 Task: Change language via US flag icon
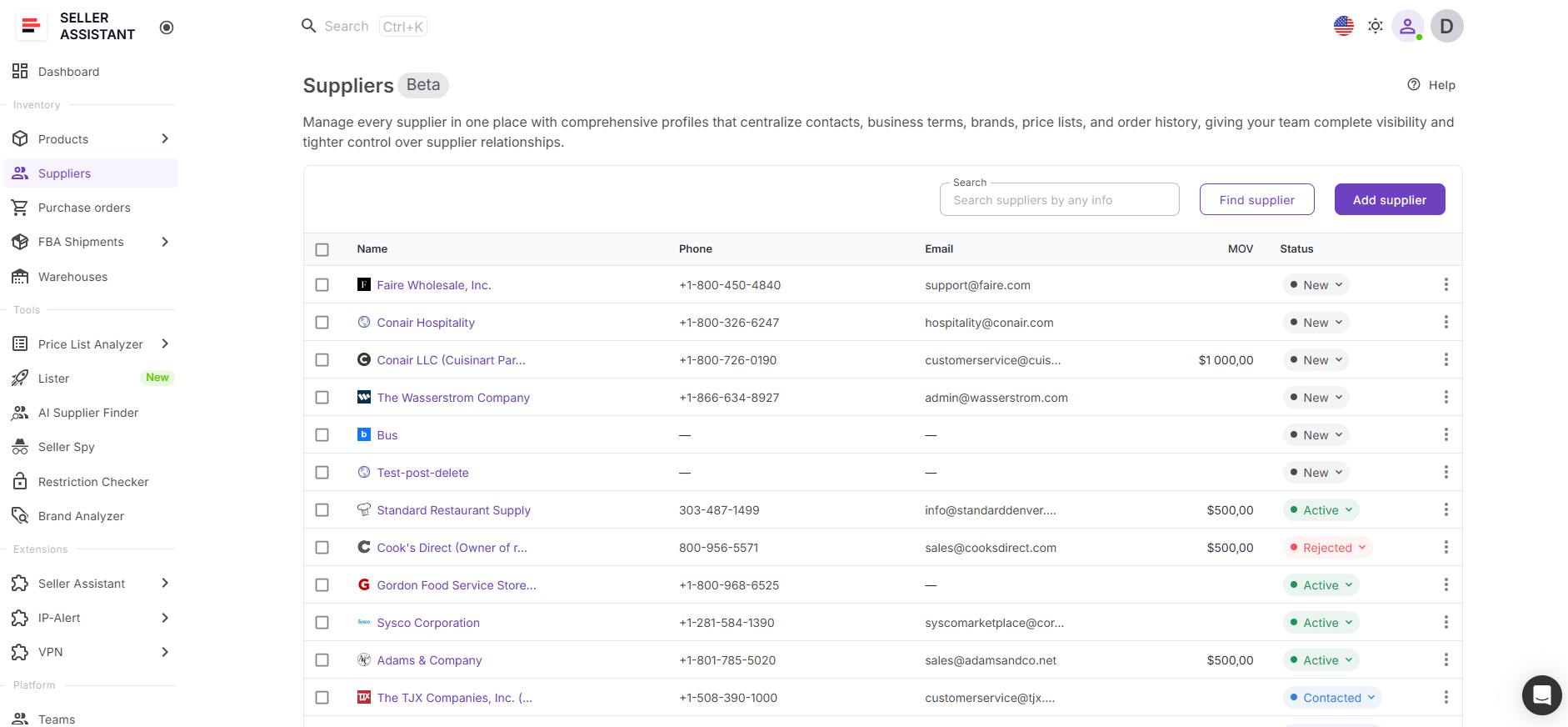tap(1344, 26)
